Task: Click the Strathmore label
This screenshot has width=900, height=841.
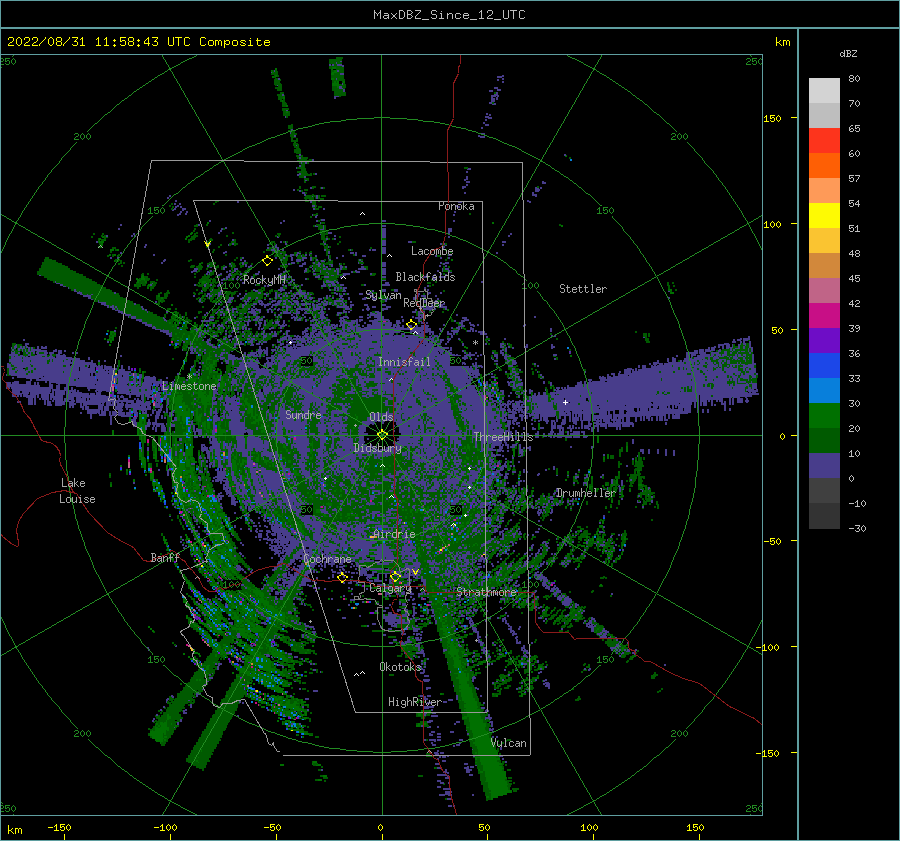Action: [486, 592]
